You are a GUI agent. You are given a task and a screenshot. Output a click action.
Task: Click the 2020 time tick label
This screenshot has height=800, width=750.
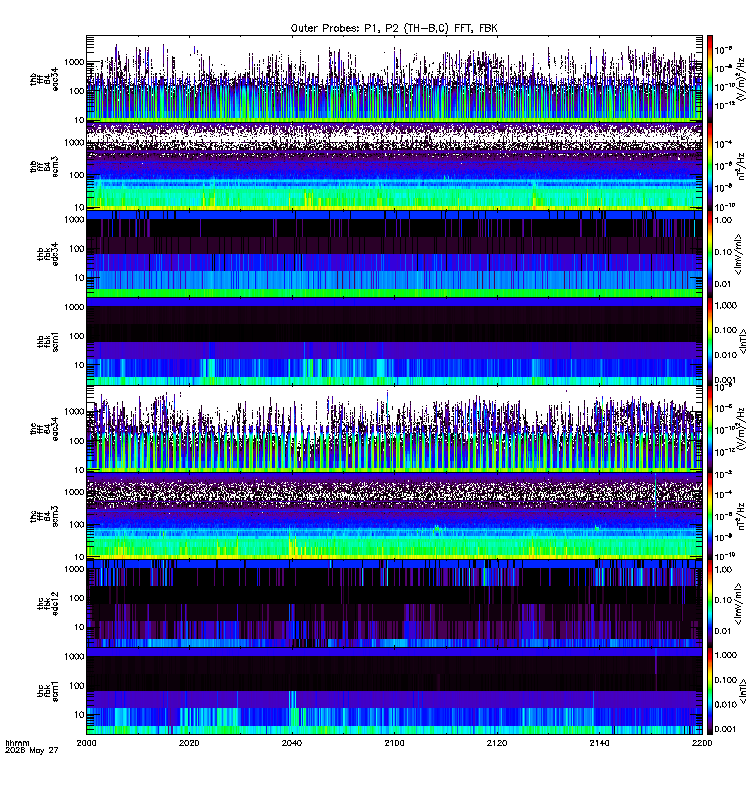189,743
